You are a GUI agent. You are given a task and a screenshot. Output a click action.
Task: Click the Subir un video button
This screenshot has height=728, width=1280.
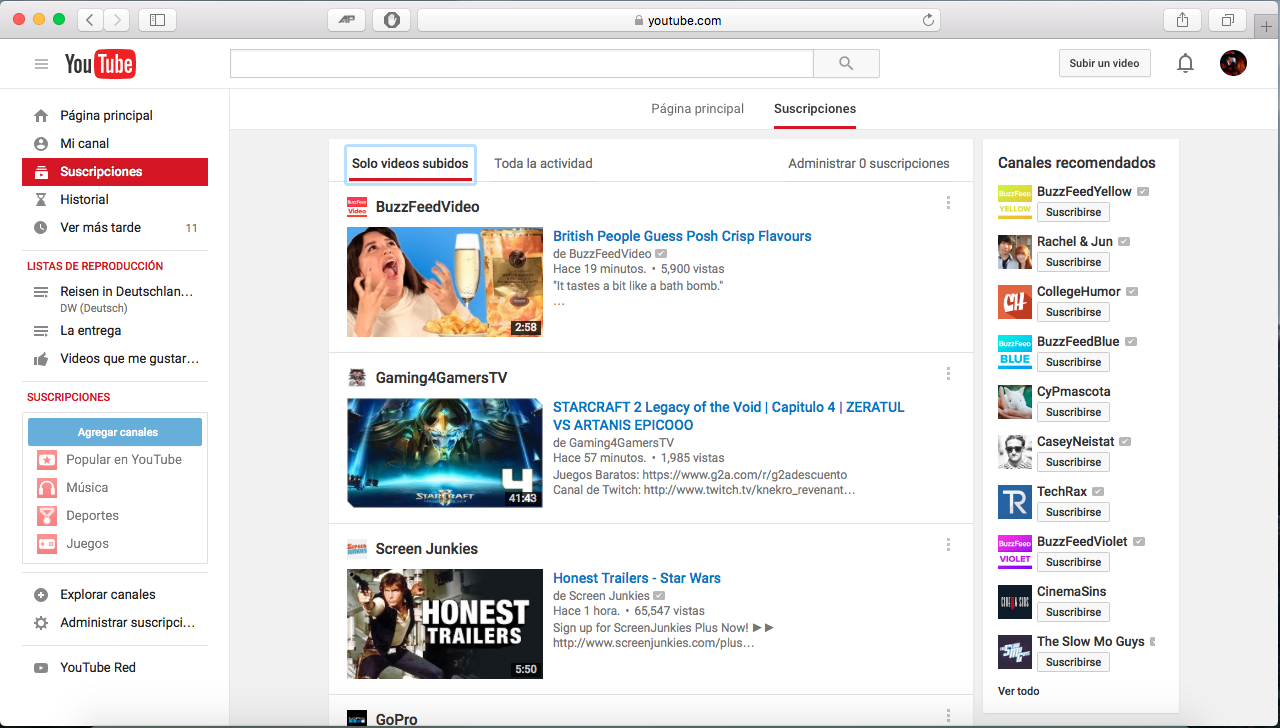1104,63
